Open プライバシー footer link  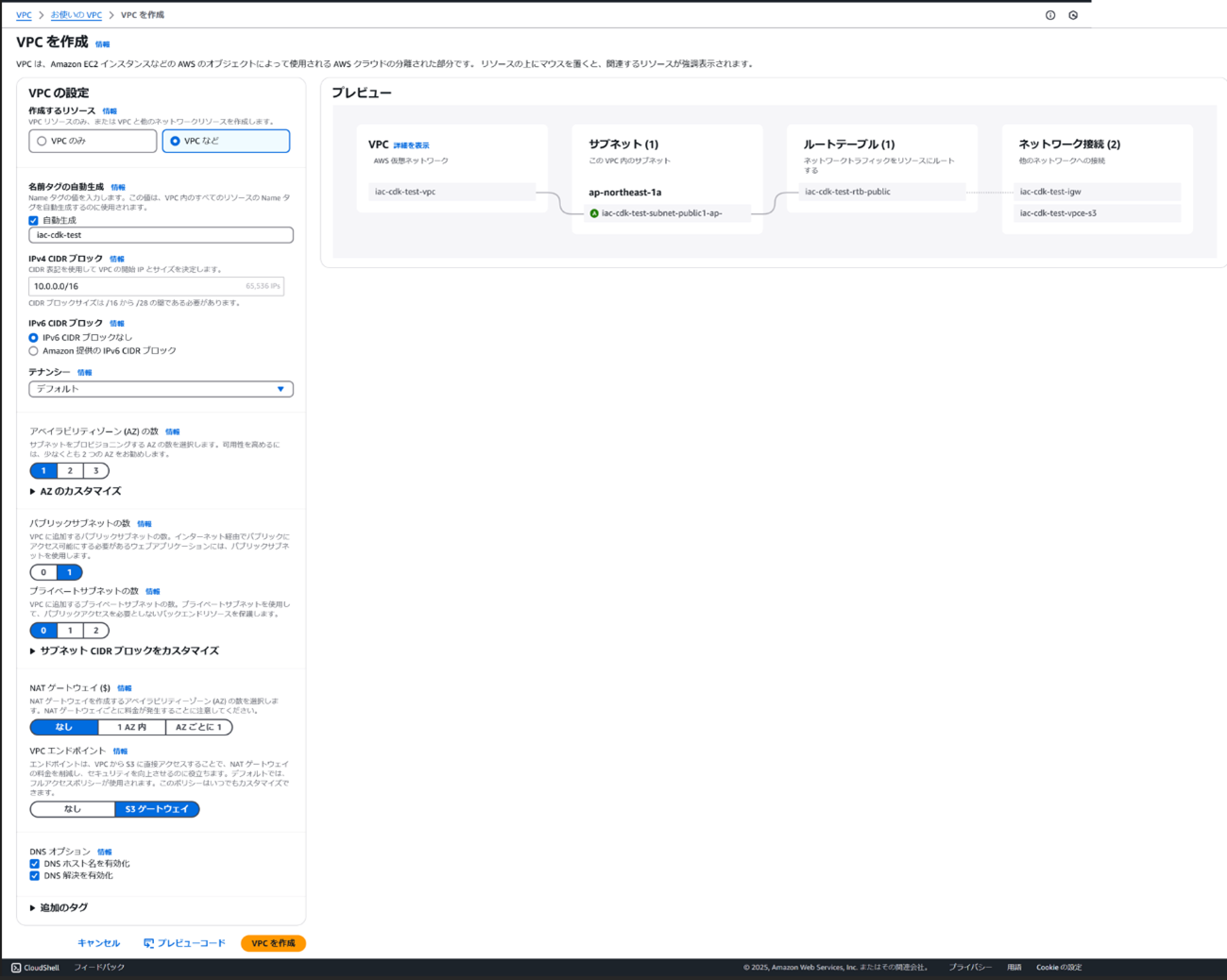pos(970,968)
